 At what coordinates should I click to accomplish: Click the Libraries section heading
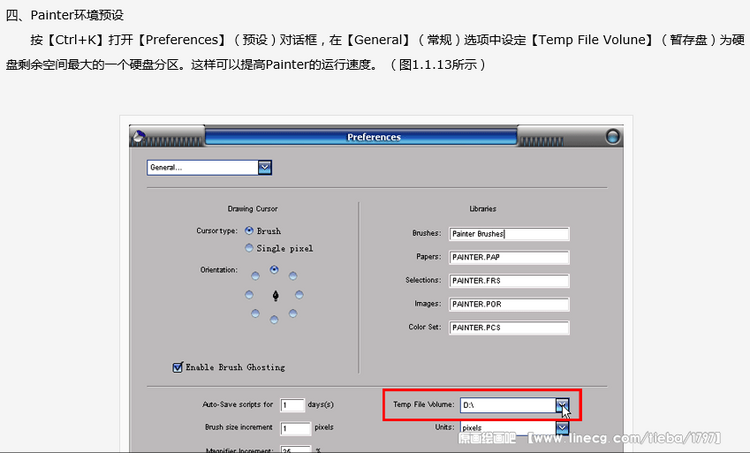483,209
